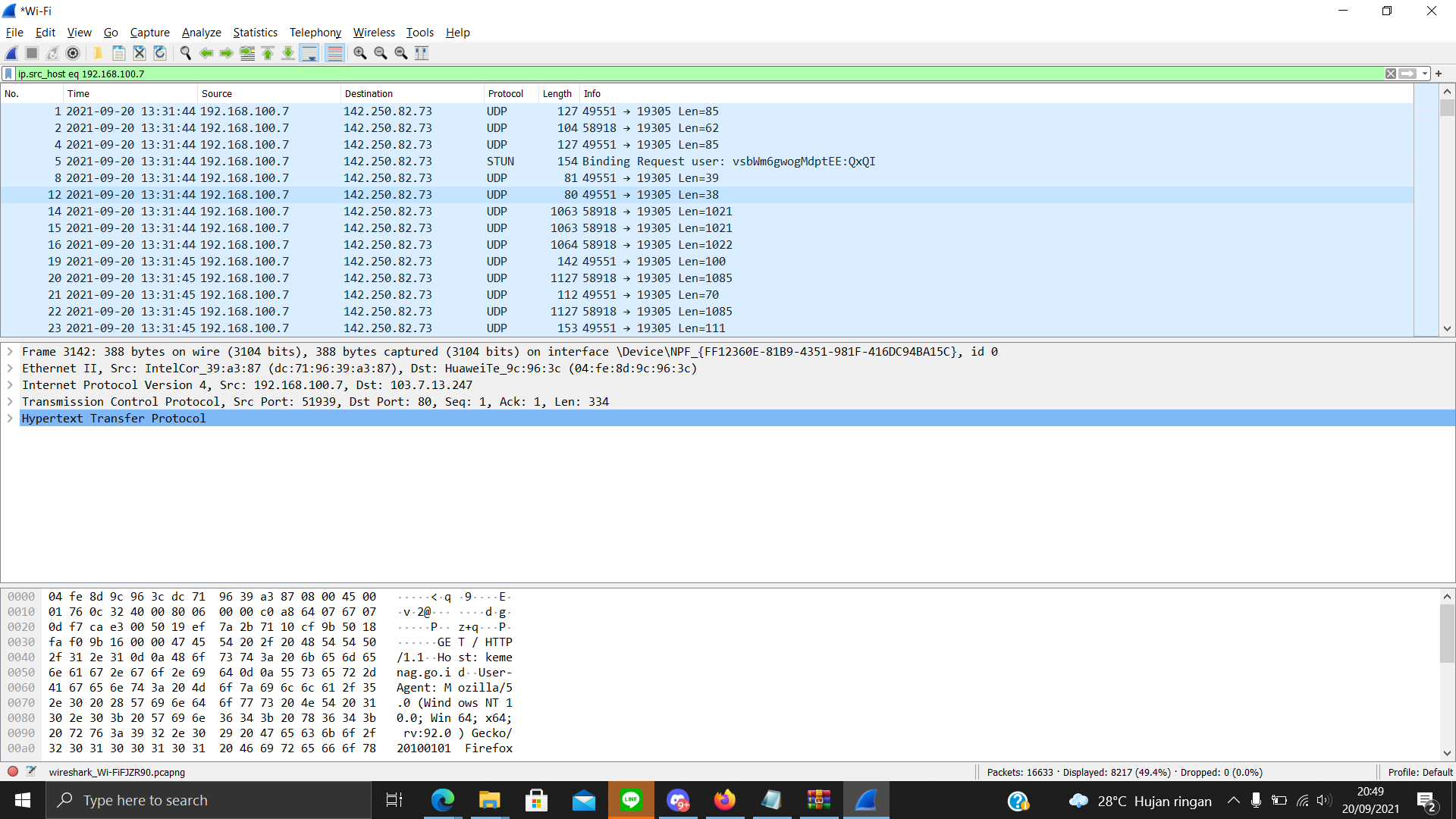This screenshot has width=1456, height=819.
Task: Open the Analyze menu
Action: coord(201,33)
